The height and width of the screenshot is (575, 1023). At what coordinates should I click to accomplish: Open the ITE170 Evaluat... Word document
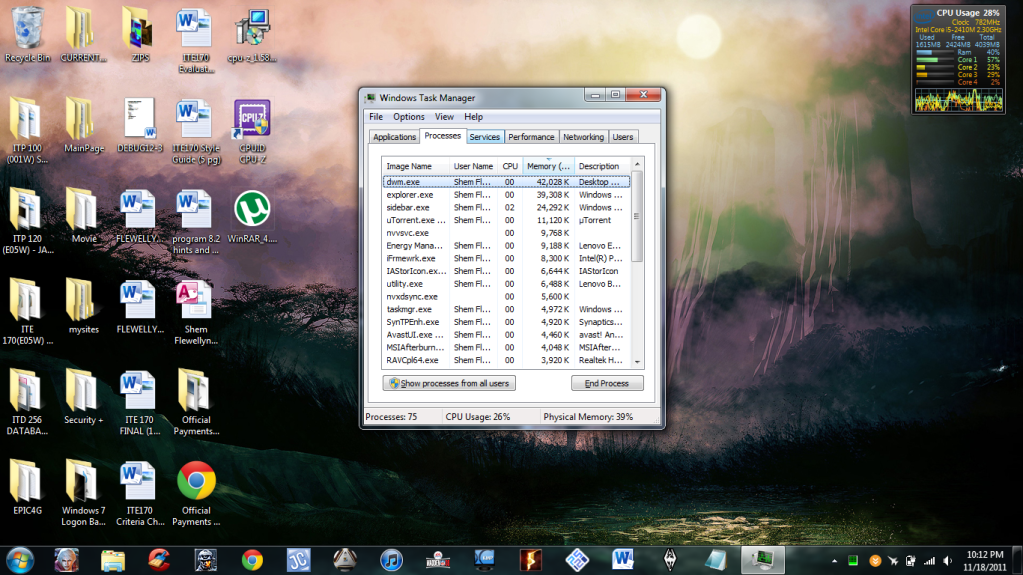(x=196, y=39)
